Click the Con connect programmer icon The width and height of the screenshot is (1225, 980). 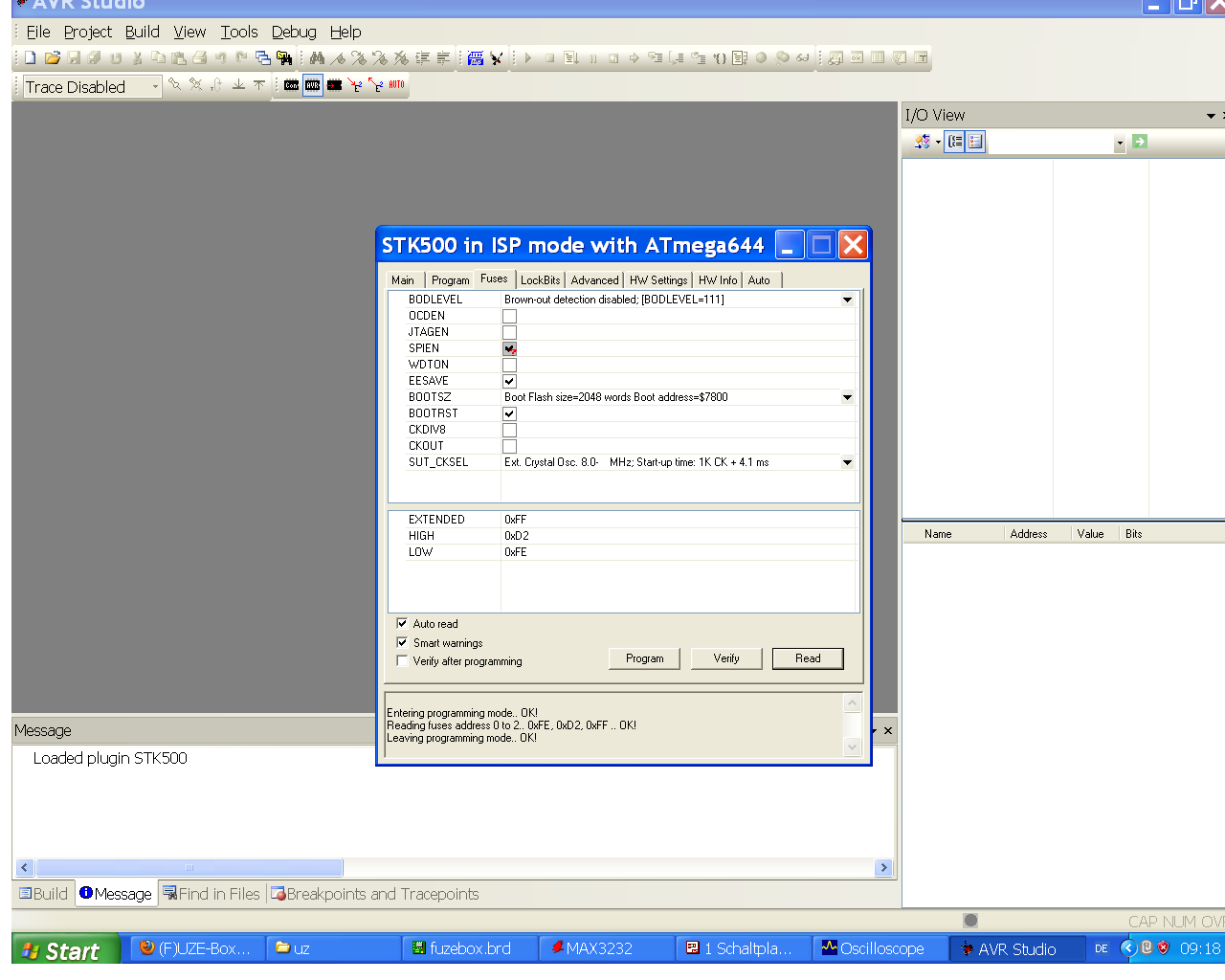click(x=292, y=85)
